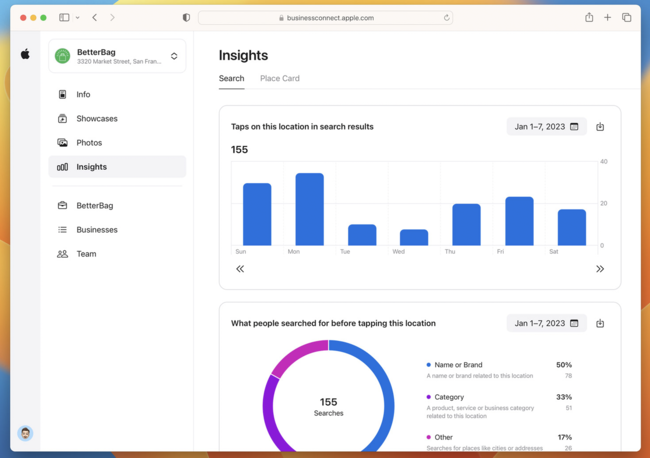Screen dimensions: 650x458
Task: Click the Team people icon
Action: click(x=62, y=254)
